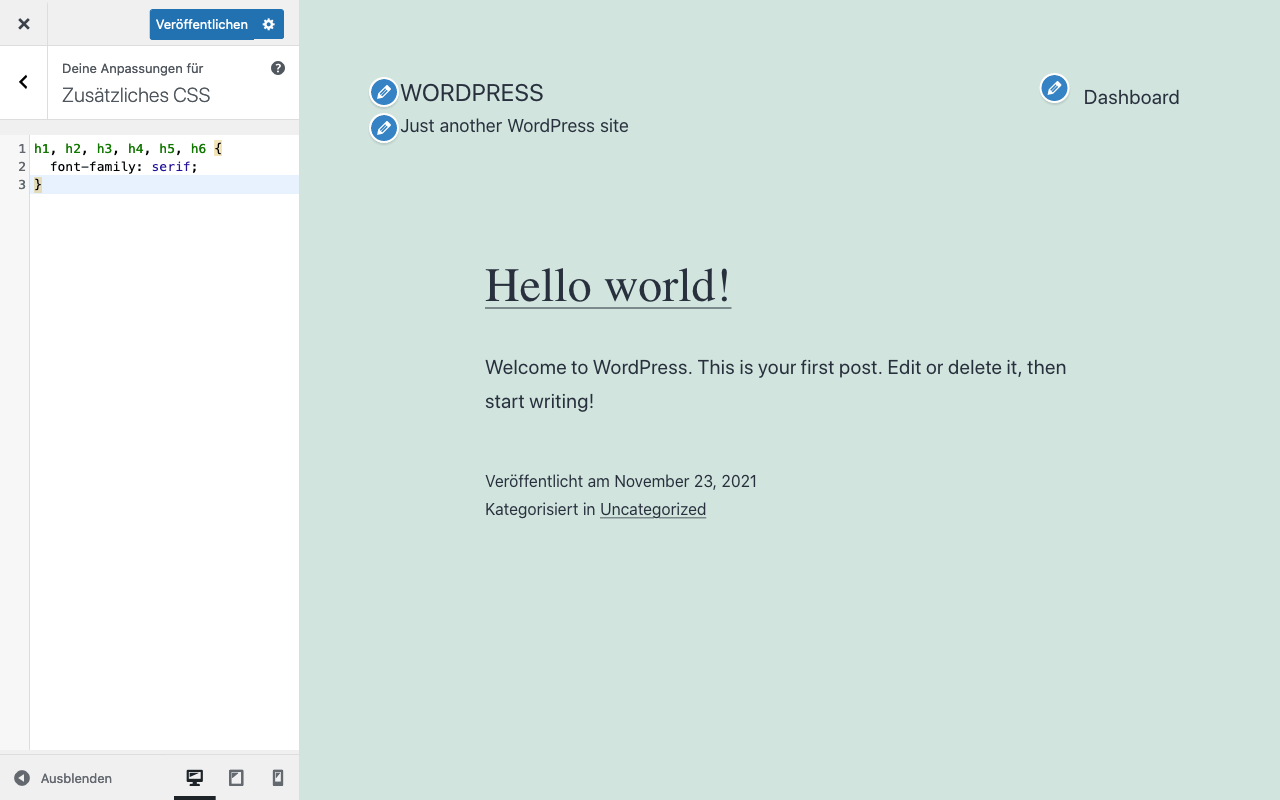Open the Hello world! post title
1280x800 pixels.
pos(608,285)
